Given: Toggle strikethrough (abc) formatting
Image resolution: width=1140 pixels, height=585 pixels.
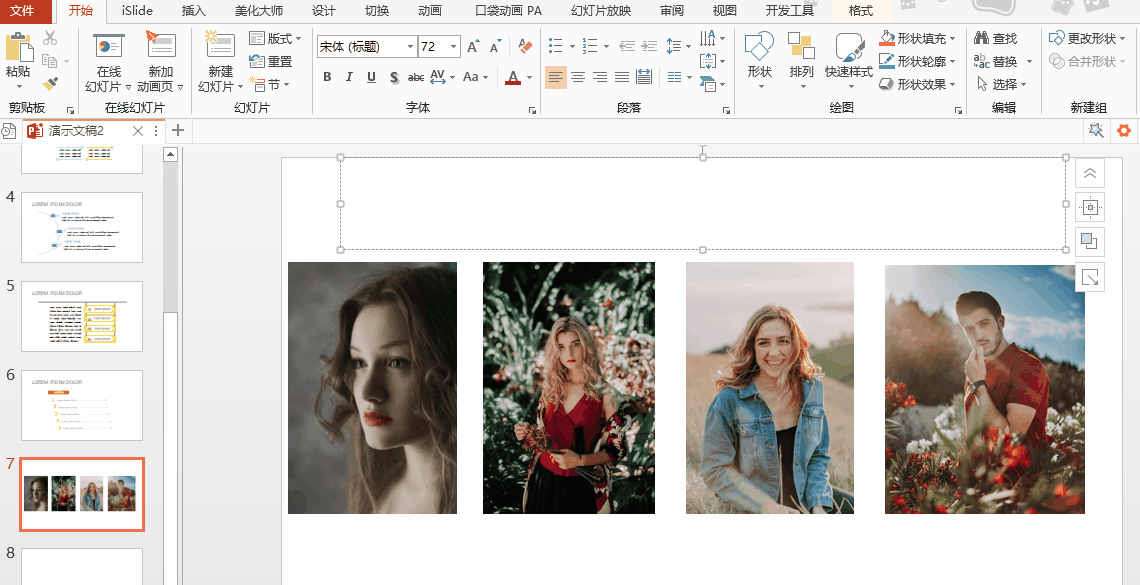Looking at the screenshot, I should (x=416, y=77).
